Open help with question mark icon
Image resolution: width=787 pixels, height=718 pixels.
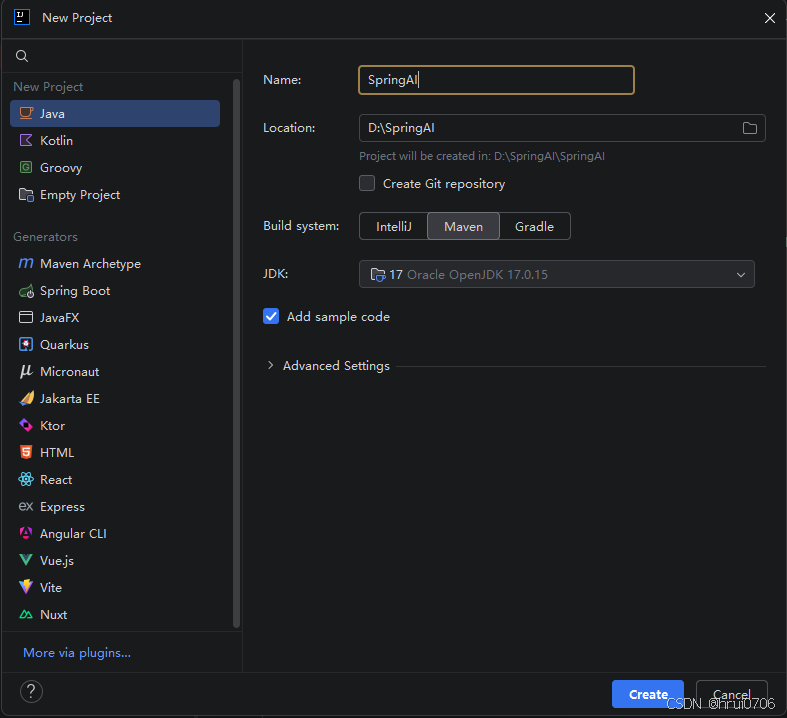(31, 691)
